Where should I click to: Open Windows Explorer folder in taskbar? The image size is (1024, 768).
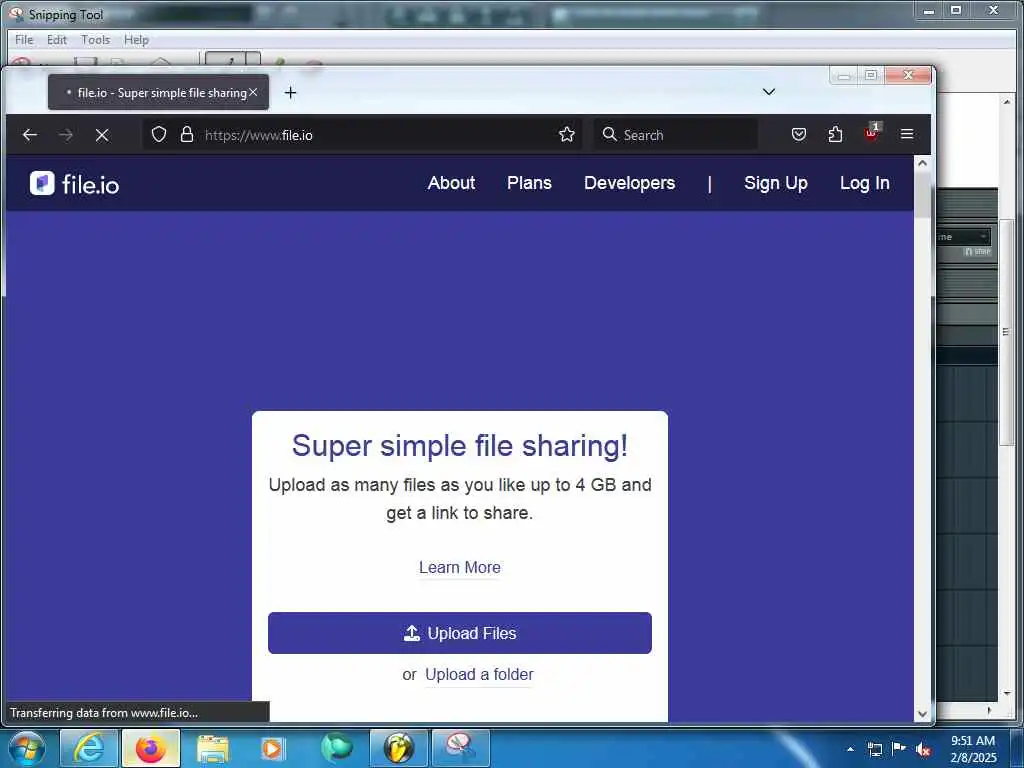click(x=212, y=748)
